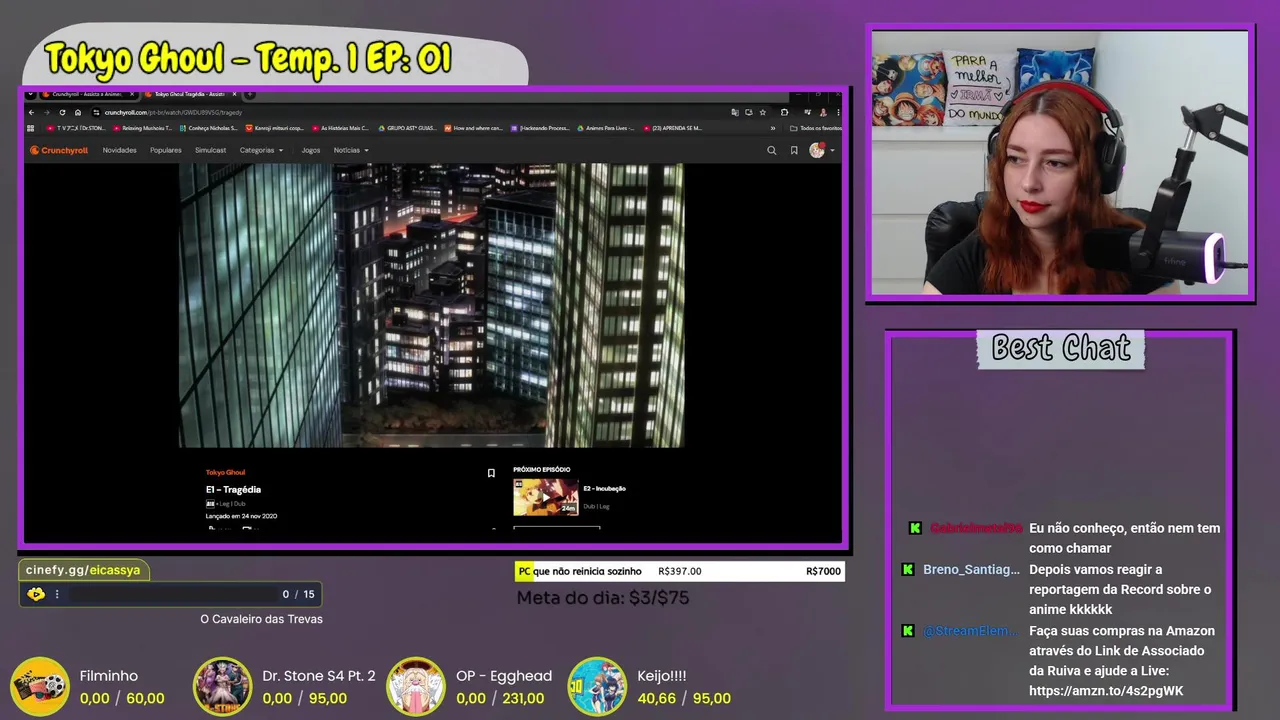
Task: Open the user profile avatar in Crunchyroll
Action: [817, 150]
